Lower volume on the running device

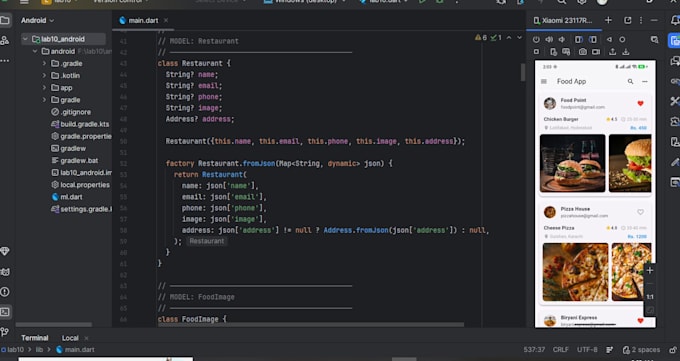[562, 39]
